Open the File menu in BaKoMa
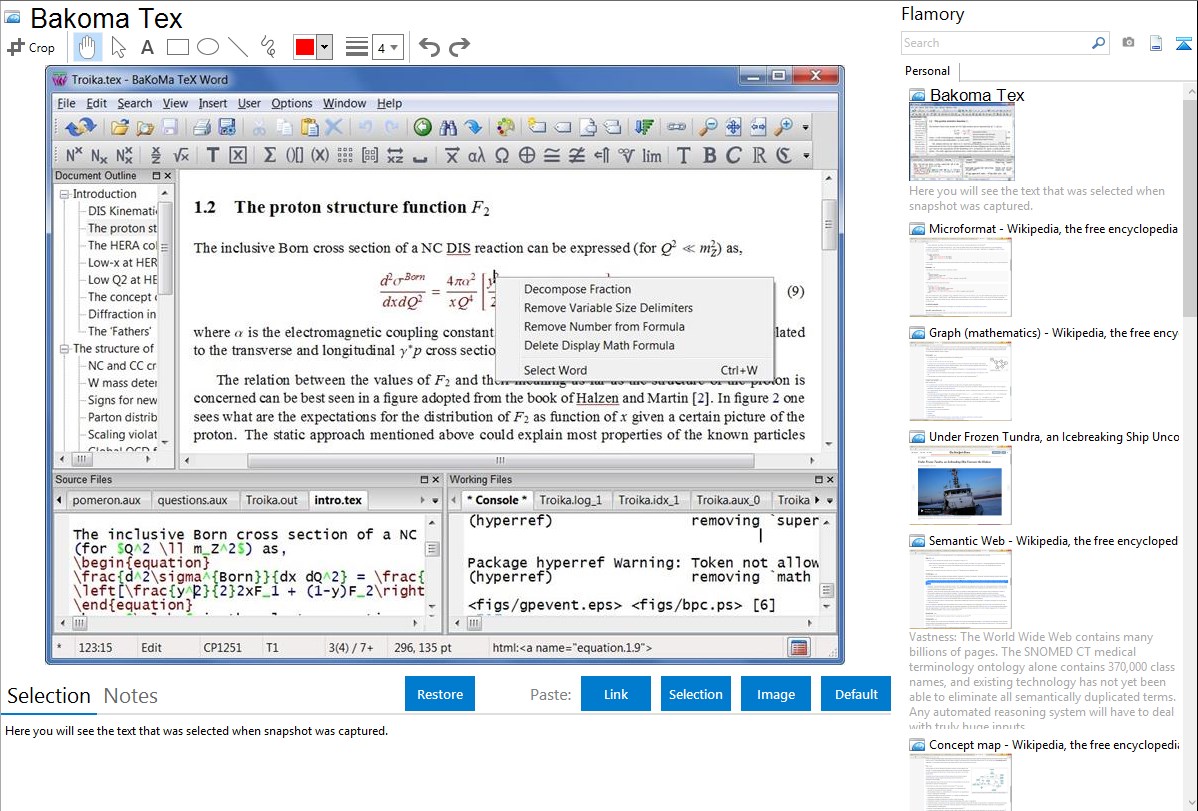1198x811 pixels. (x=66, y=103)
